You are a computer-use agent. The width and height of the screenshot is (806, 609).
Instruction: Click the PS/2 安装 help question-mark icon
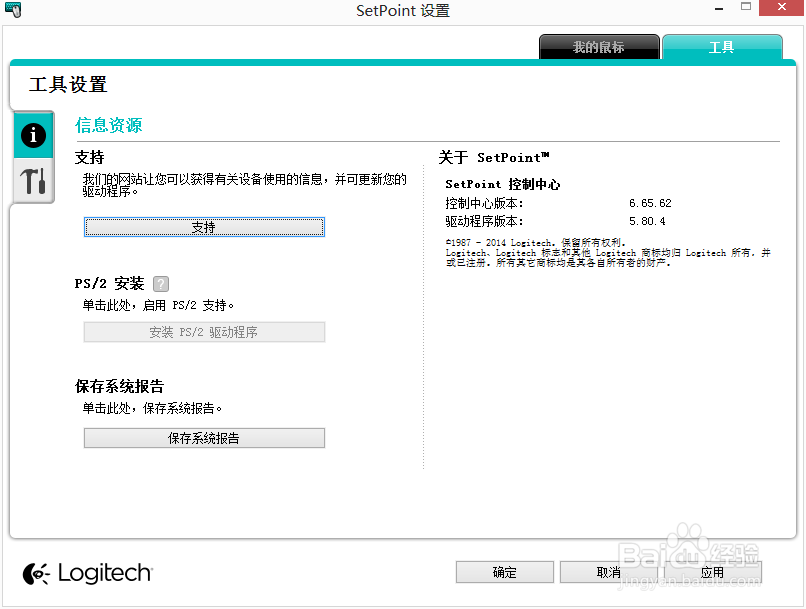pos(161,284)
